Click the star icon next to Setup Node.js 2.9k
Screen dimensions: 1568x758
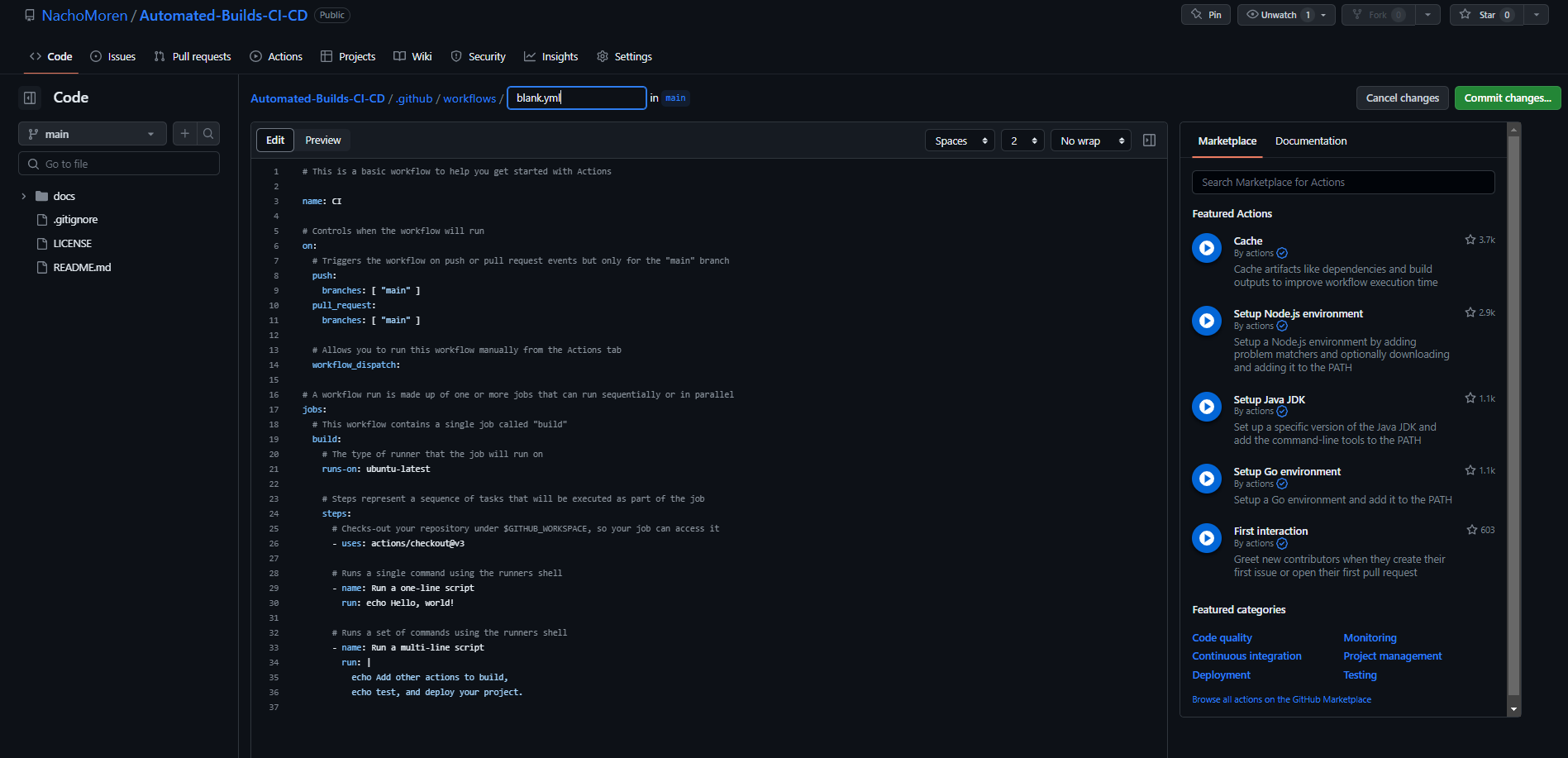(x=1470, y=312)
